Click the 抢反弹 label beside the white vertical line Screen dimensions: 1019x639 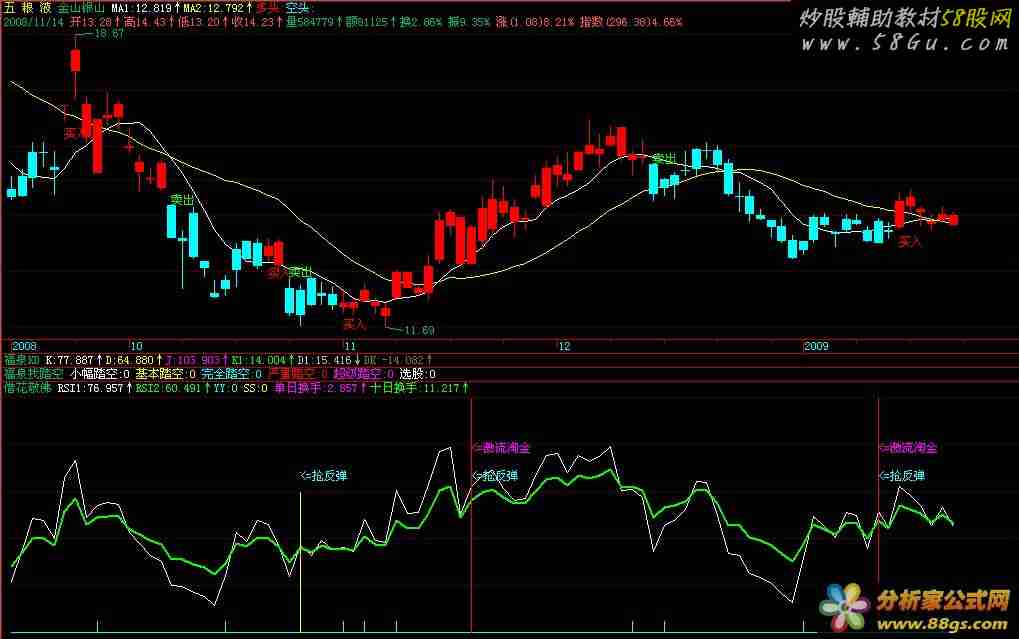323,476
